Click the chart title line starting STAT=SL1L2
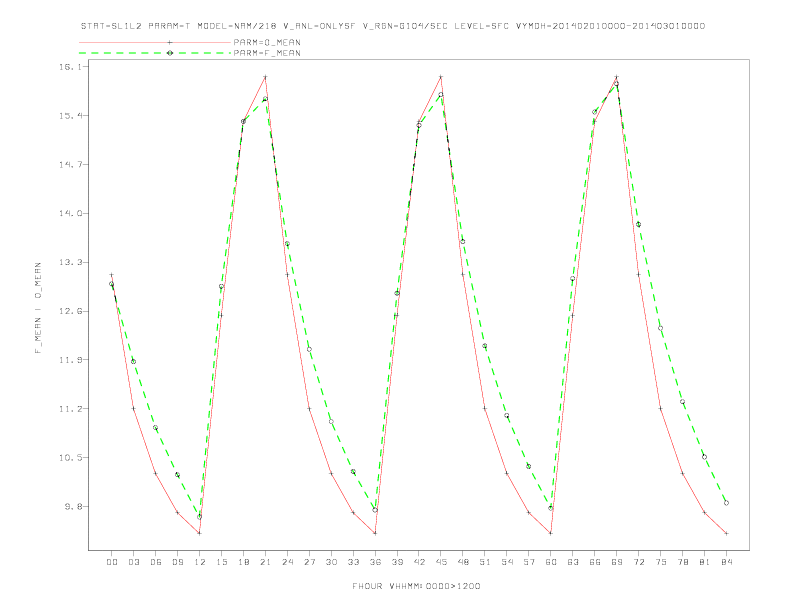 click(392, 26)
